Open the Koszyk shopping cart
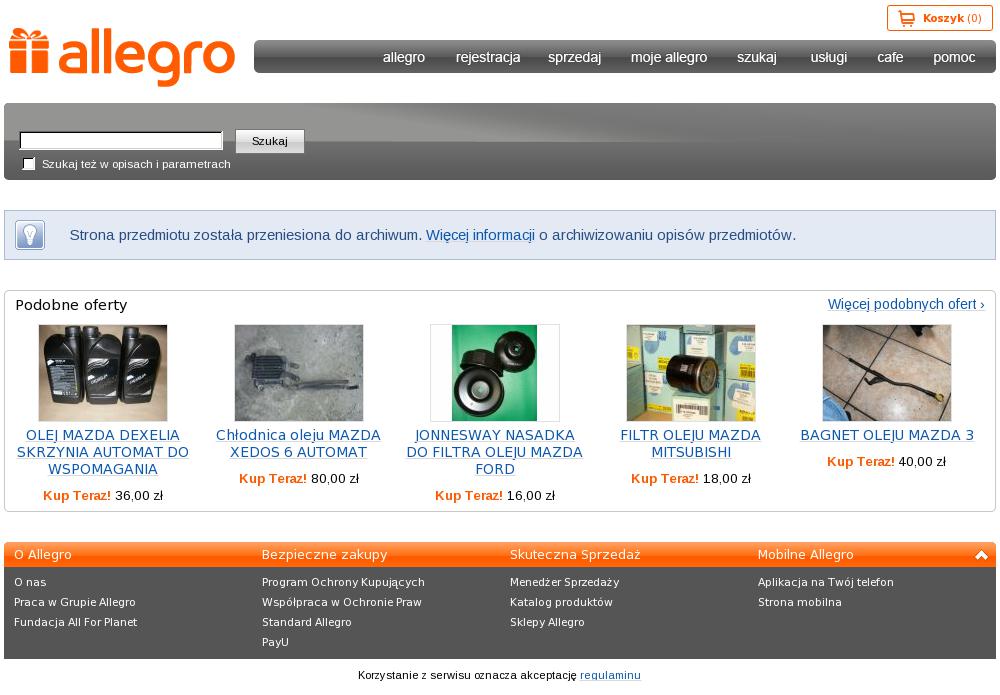1000x695 pixels. tap(939, 18)
